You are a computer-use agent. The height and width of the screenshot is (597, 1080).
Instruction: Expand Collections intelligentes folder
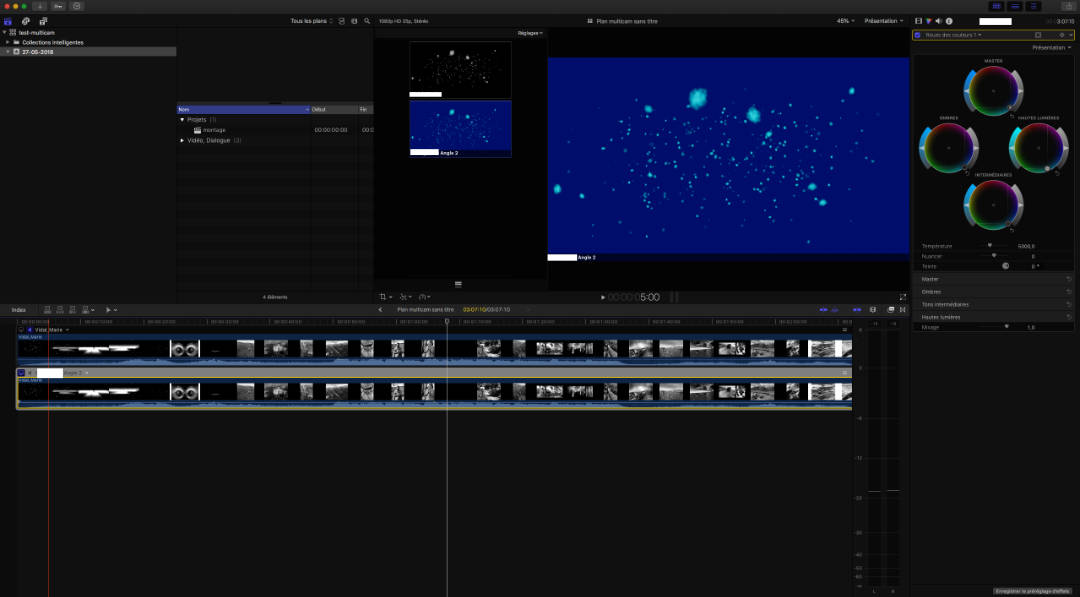click(8, 43)
